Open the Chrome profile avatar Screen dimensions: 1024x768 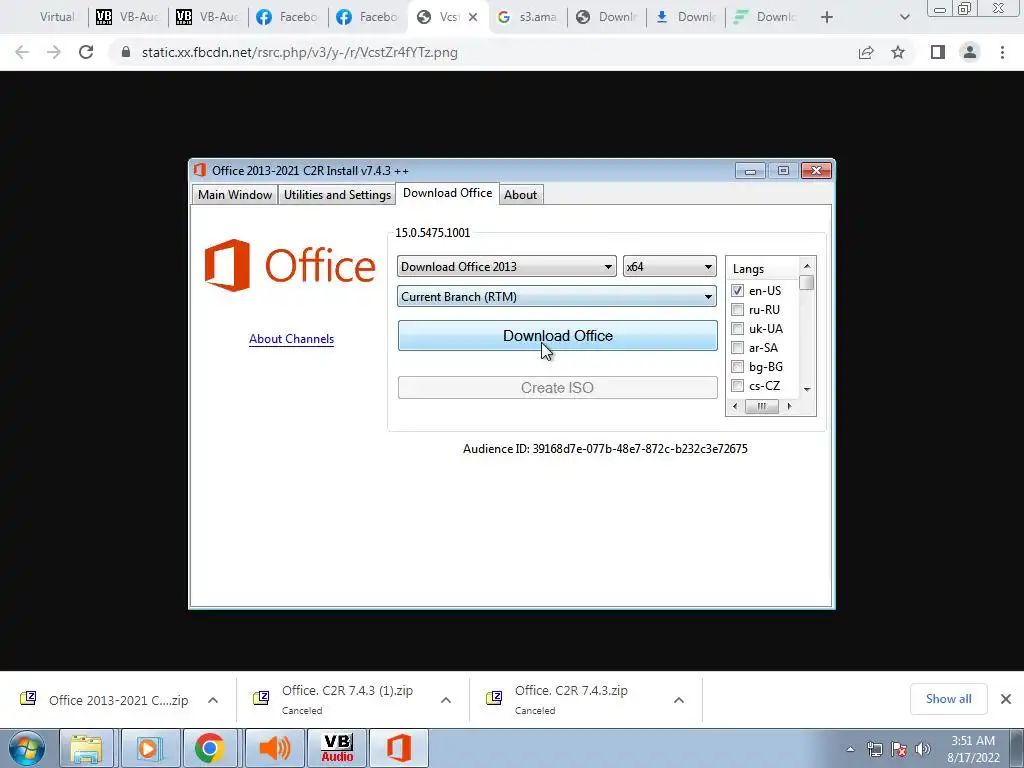pos(970,52)
